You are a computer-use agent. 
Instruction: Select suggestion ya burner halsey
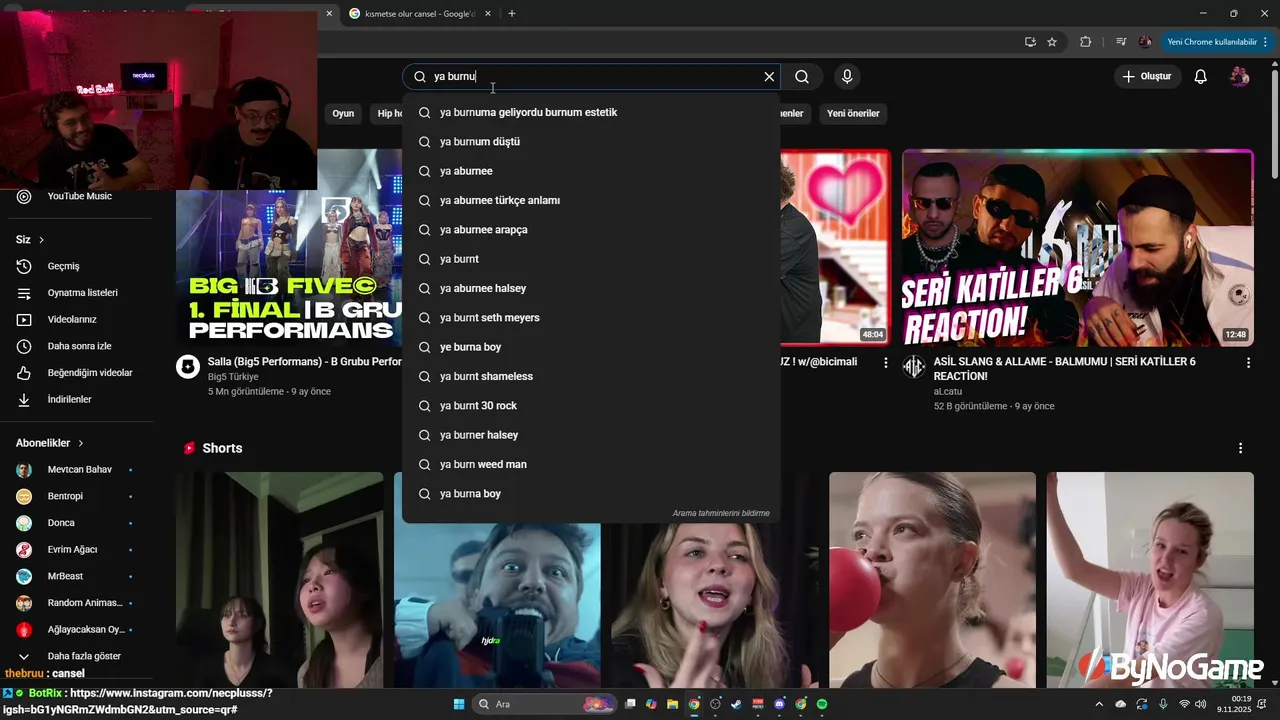591,435
